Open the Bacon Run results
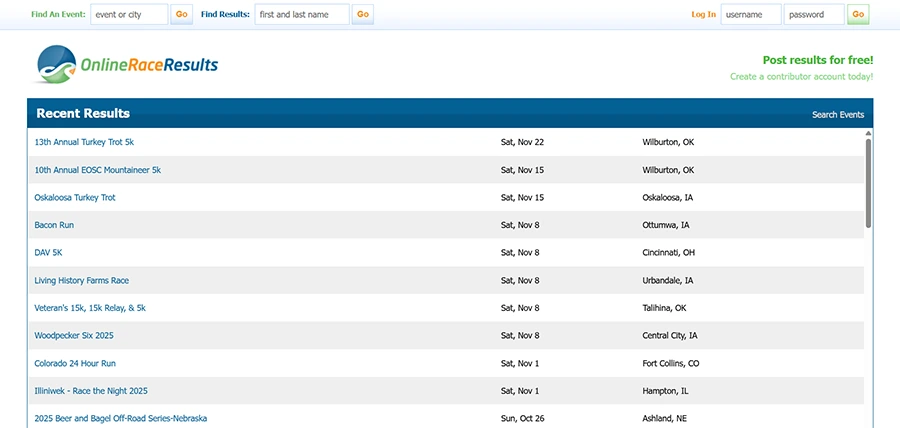The image size is (900, 428). tap(54, 225)
